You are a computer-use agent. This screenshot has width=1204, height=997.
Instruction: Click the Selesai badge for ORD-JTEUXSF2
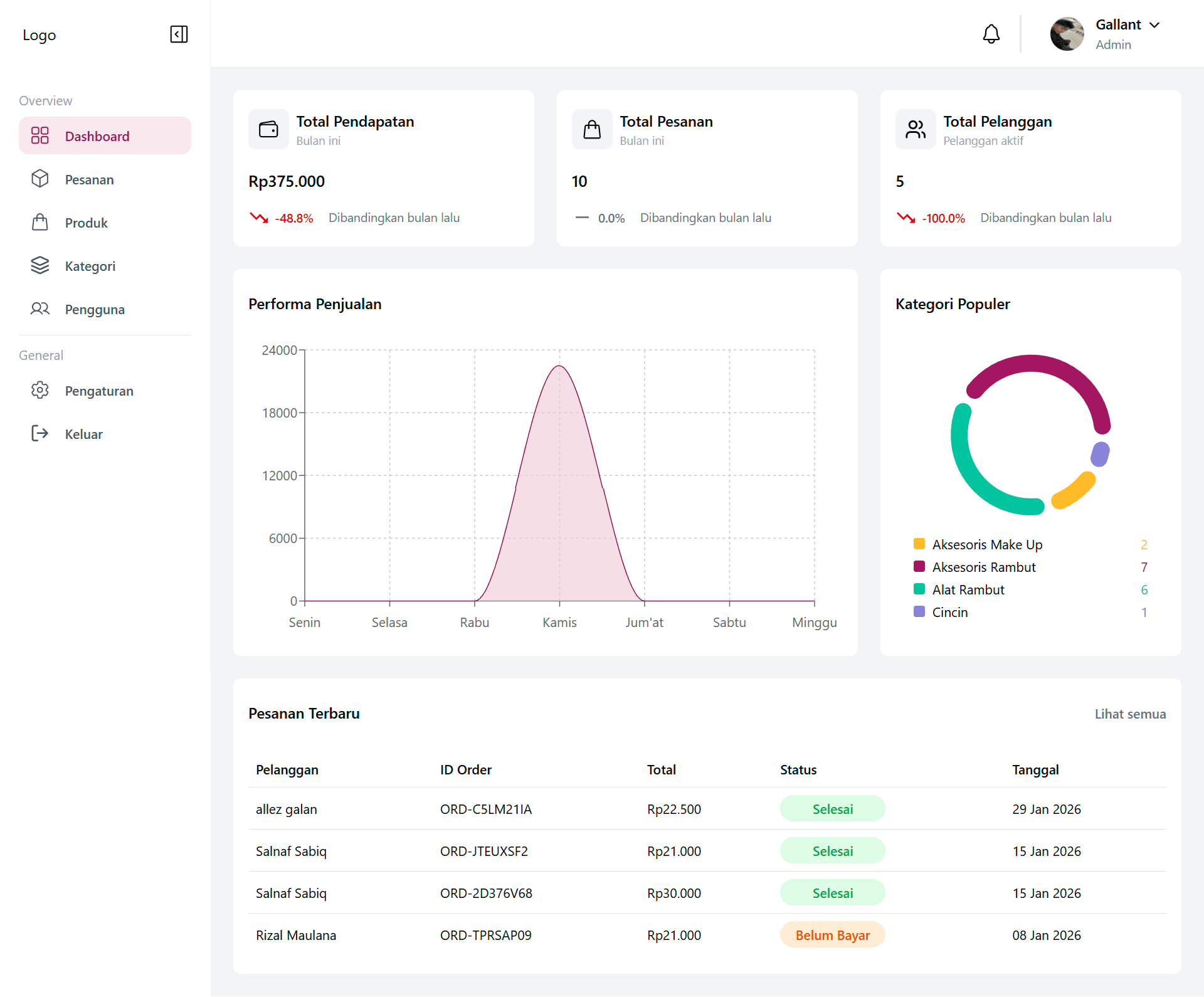tap(832, 851)
